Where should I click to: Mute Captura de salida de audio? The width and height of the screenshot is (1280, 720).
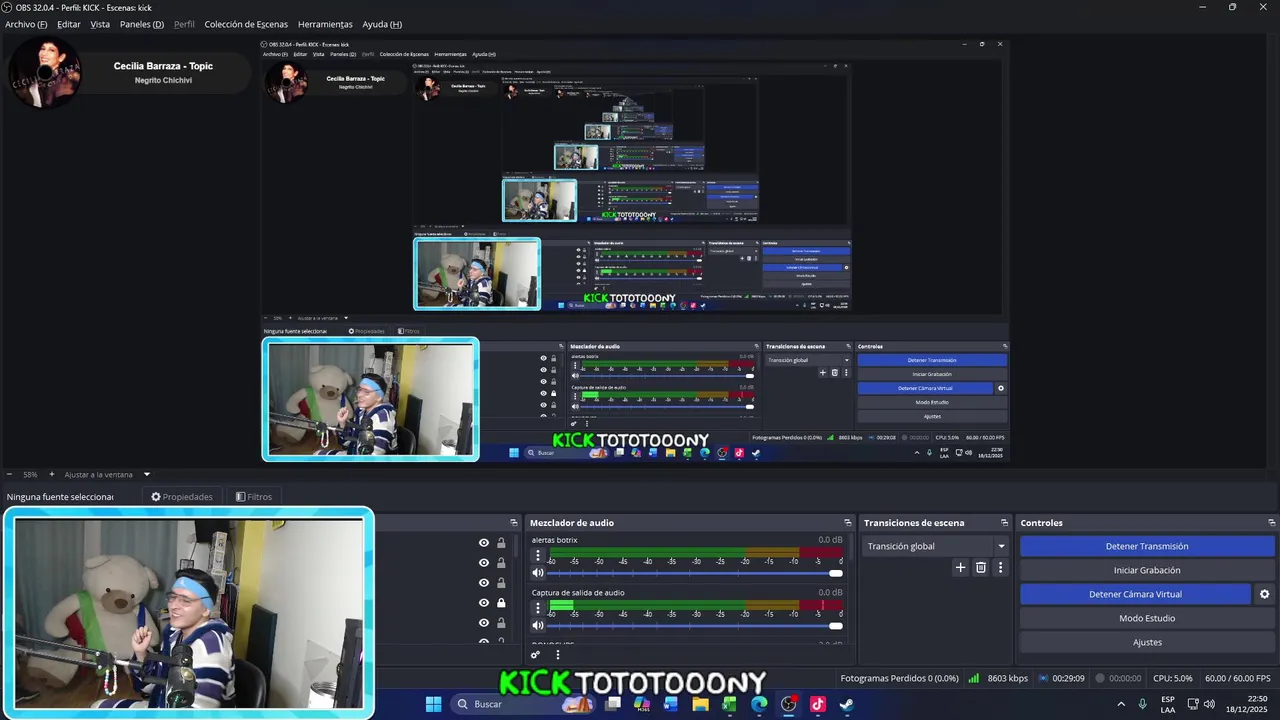click(x=538, y=625)
